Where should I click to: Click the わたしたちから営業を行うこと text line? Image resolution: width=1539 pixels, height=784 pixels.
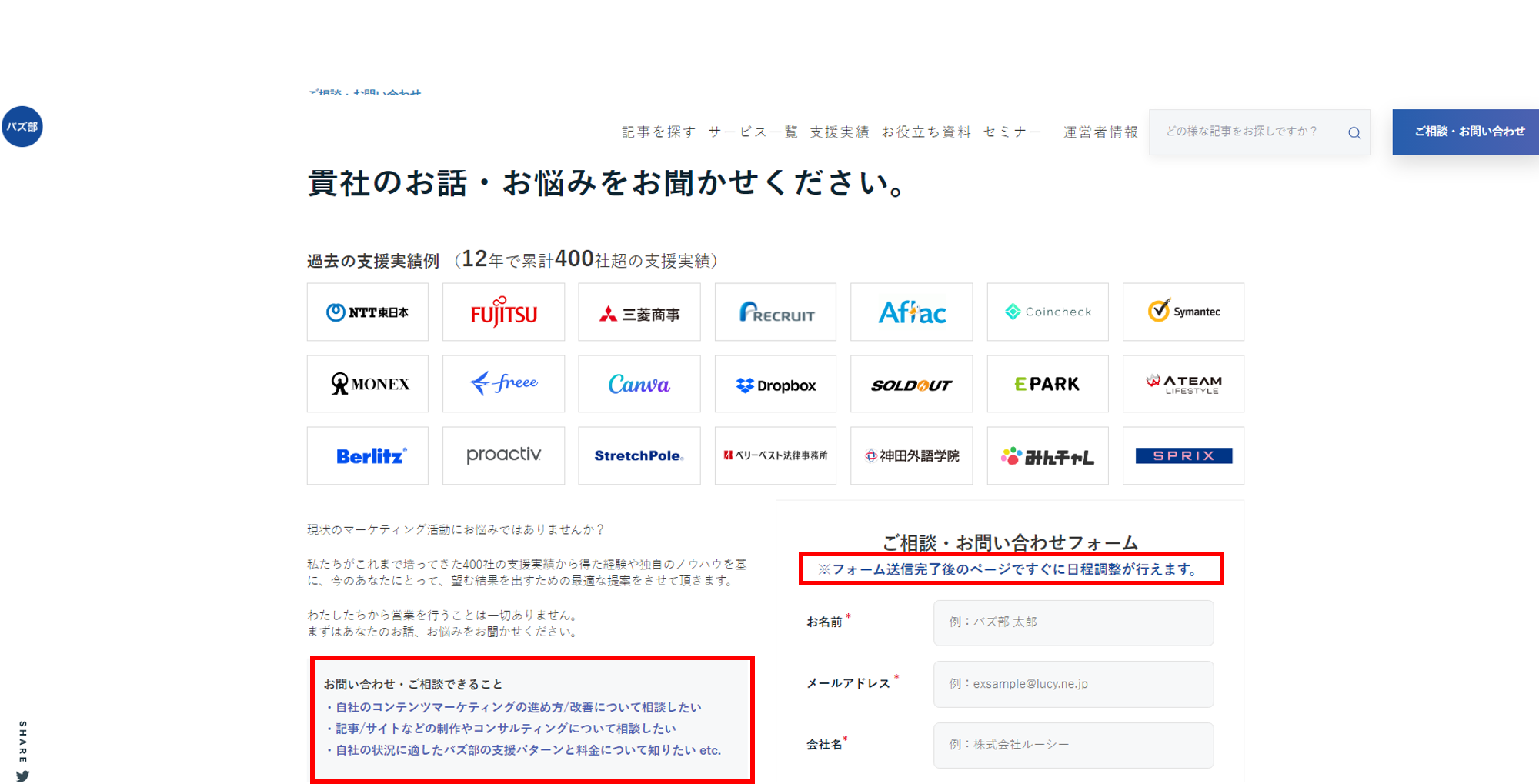pyautogui.click(x=444, y=615)
